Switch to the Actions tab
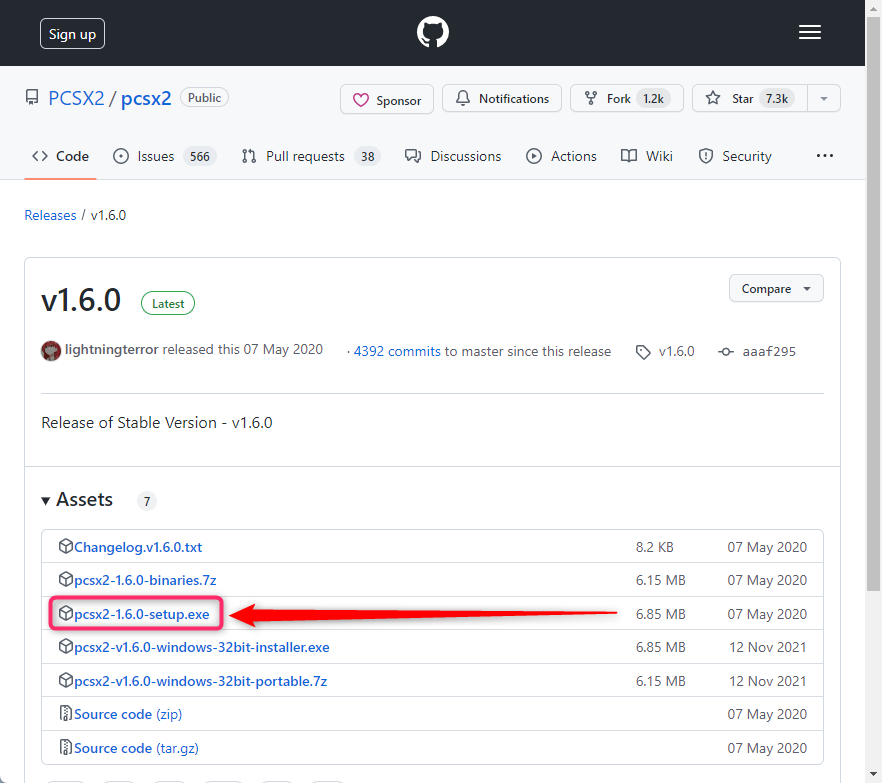 [561, 156]
